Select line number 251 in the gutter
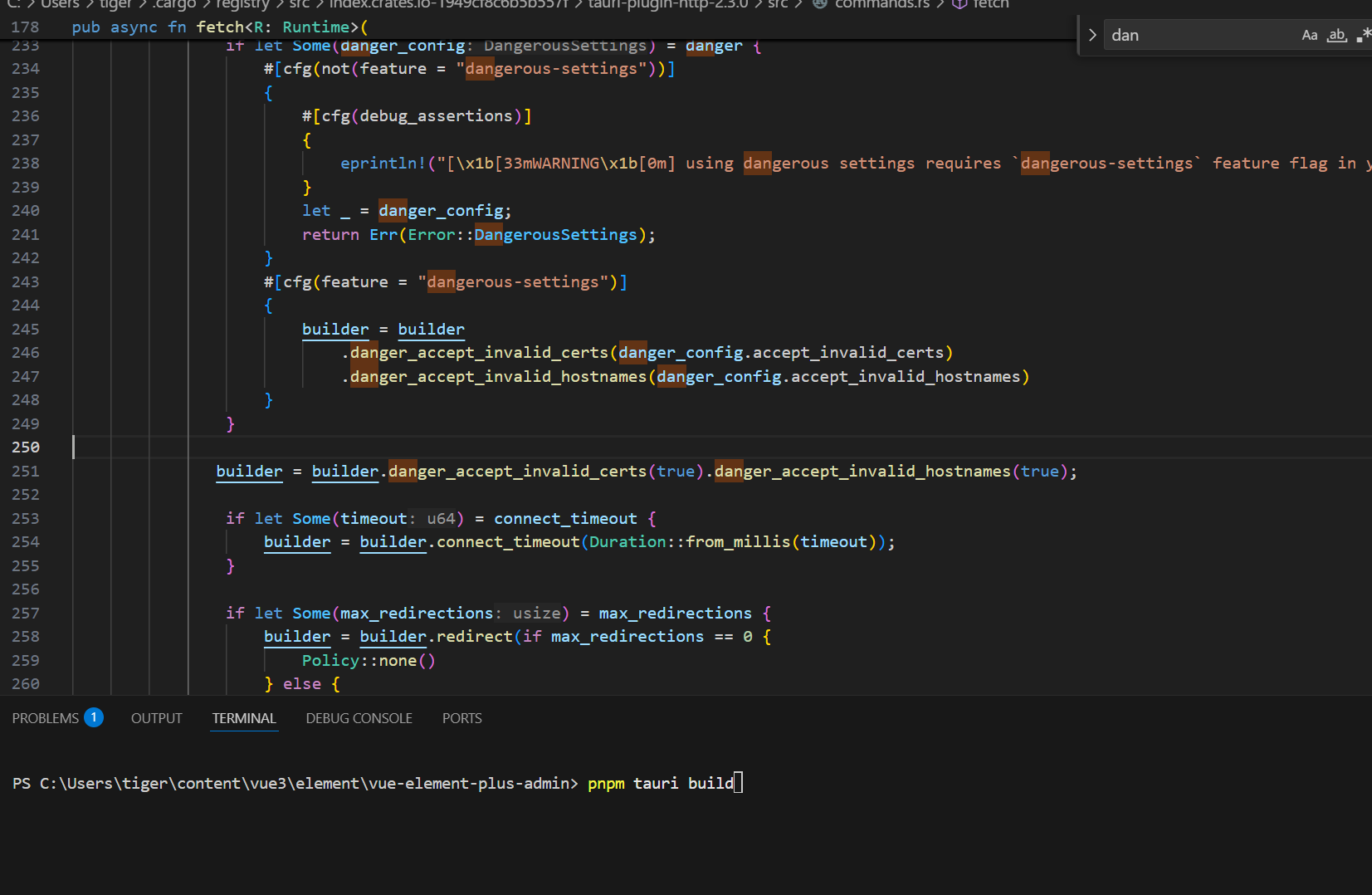The width and height of the screenshot is (1372, 895). pyautogui.click(x=26, y=472)
